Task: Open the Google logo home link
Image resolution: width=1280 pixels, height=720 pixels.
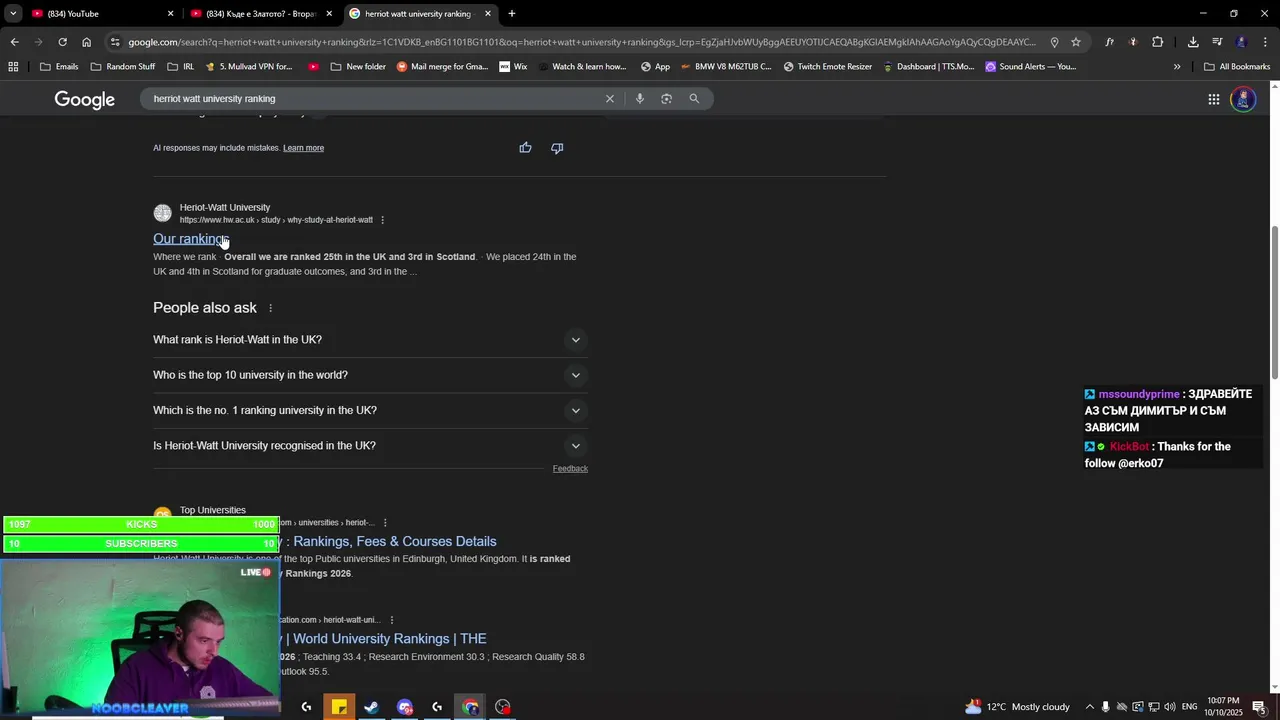Action: point(85,99)
